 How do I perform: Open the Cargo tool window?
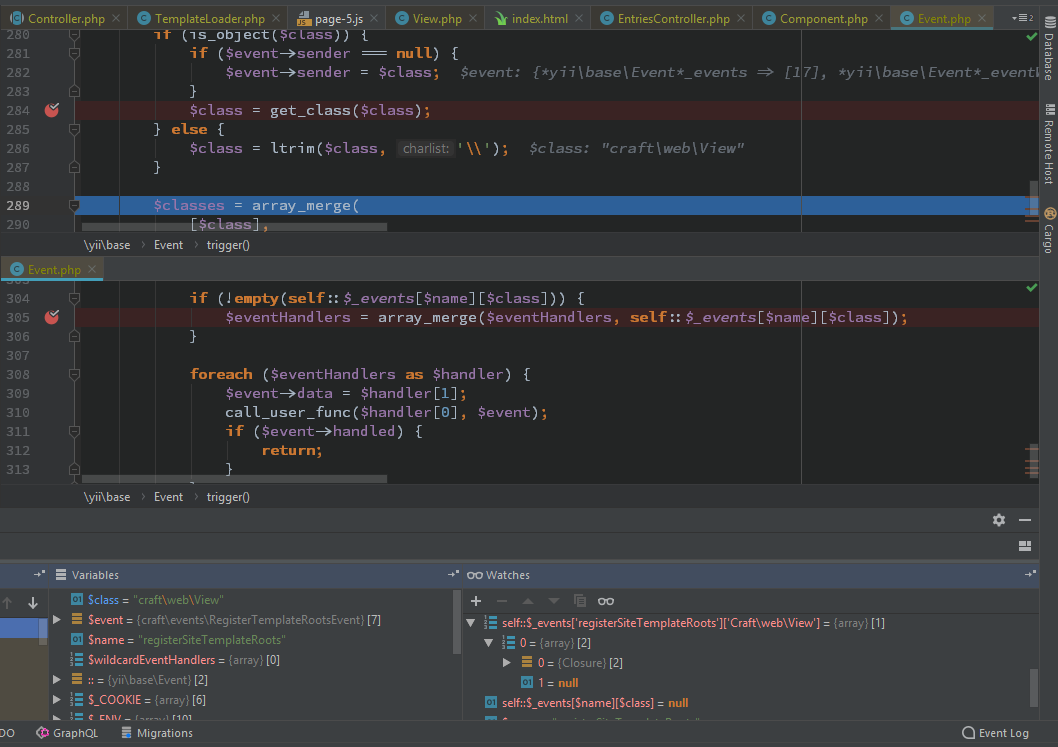point(1049,230)
